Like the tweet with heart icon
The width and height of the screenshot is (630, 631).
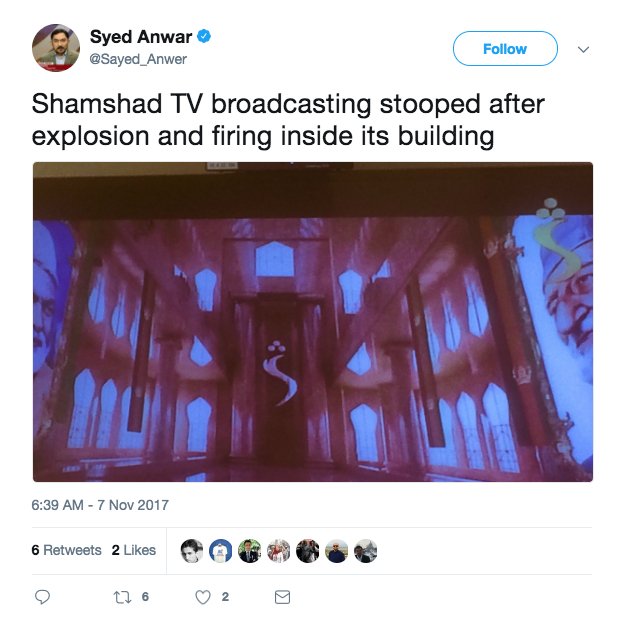pos(203,597)
